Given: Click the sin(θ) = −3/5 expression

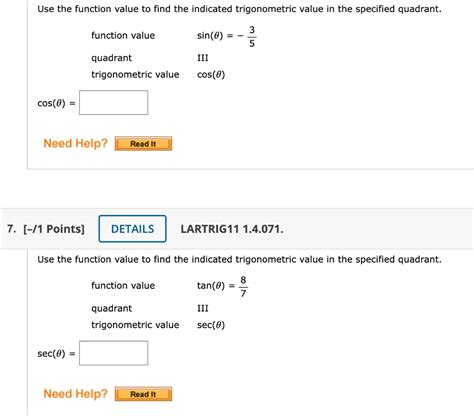Looking at the screenshot, I should point(227,36).
